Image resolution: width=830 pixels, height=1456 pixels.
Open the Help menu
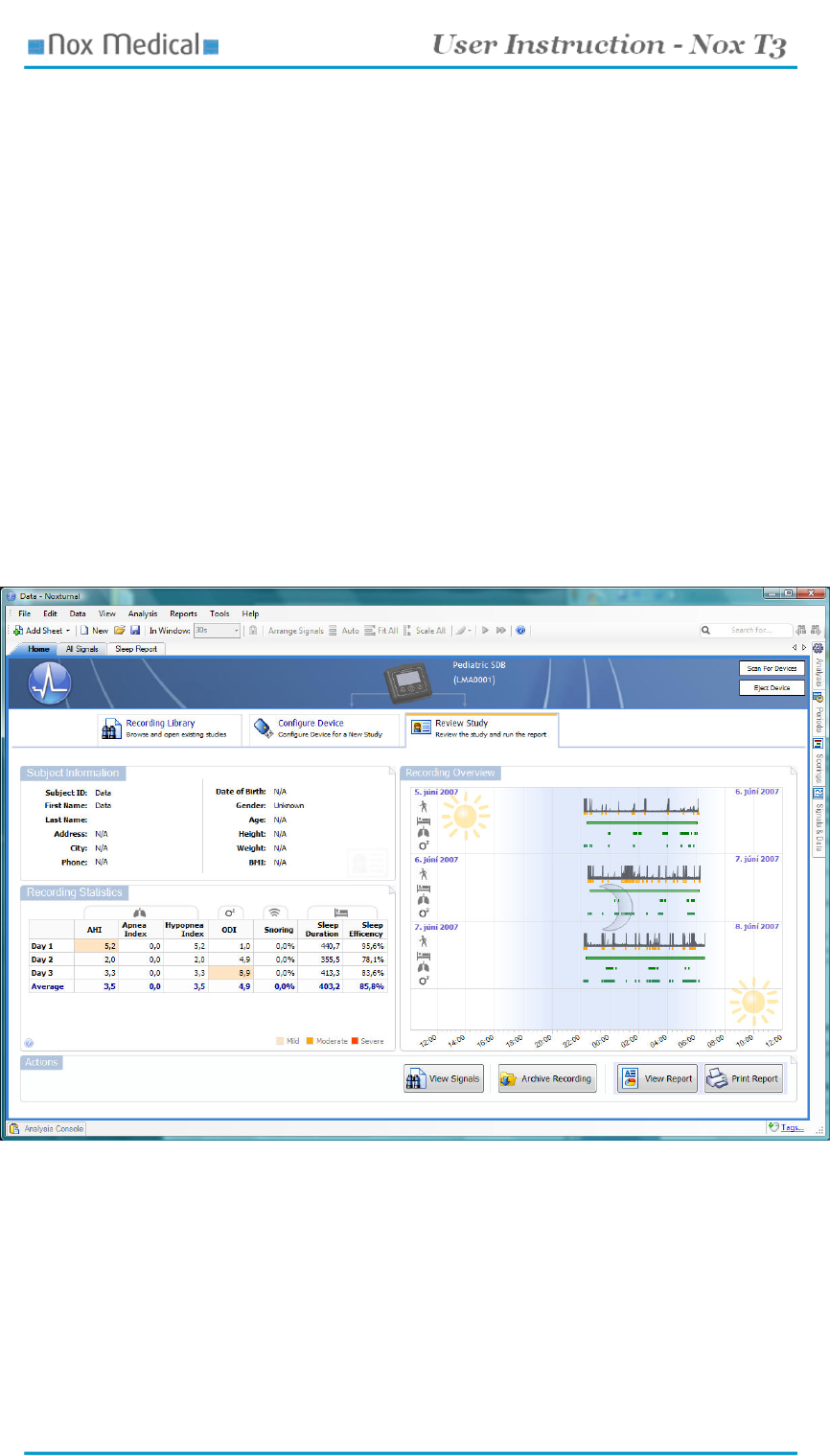(x=250, y=613)
